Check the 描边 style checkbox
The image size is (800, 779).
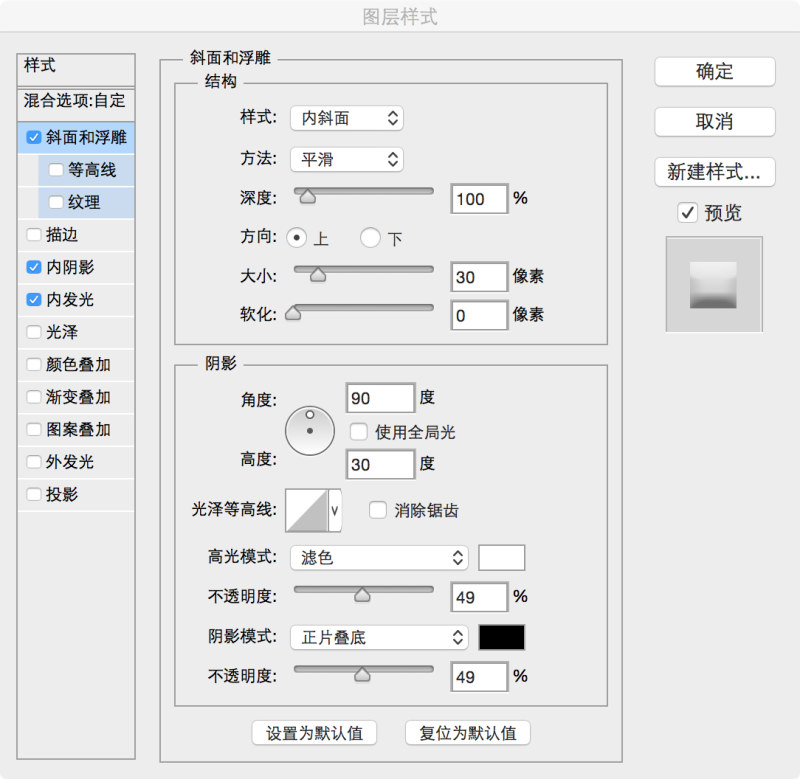34,235
